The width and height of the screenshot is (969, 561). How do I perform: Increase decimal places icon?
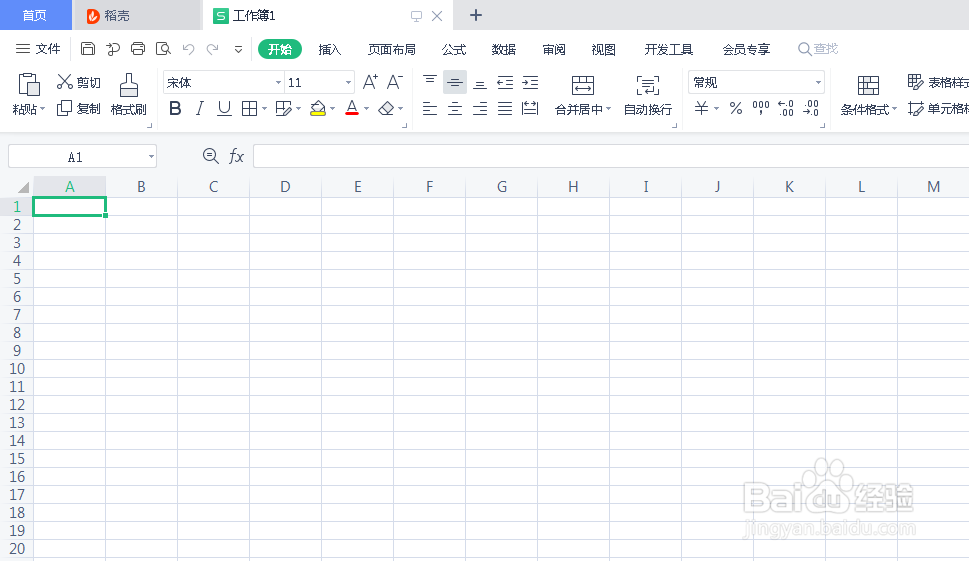[x=785, y=109]
